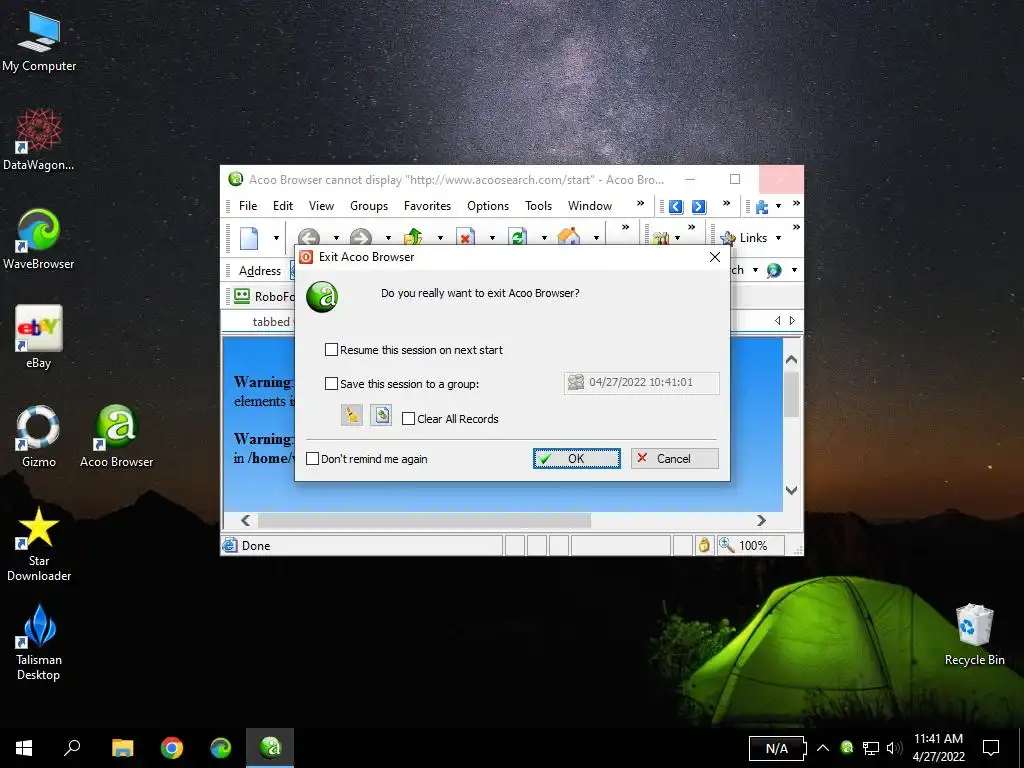Check Save this session to a group
The height and width of the screenshot is (768, 1024).
click(331, 383)
